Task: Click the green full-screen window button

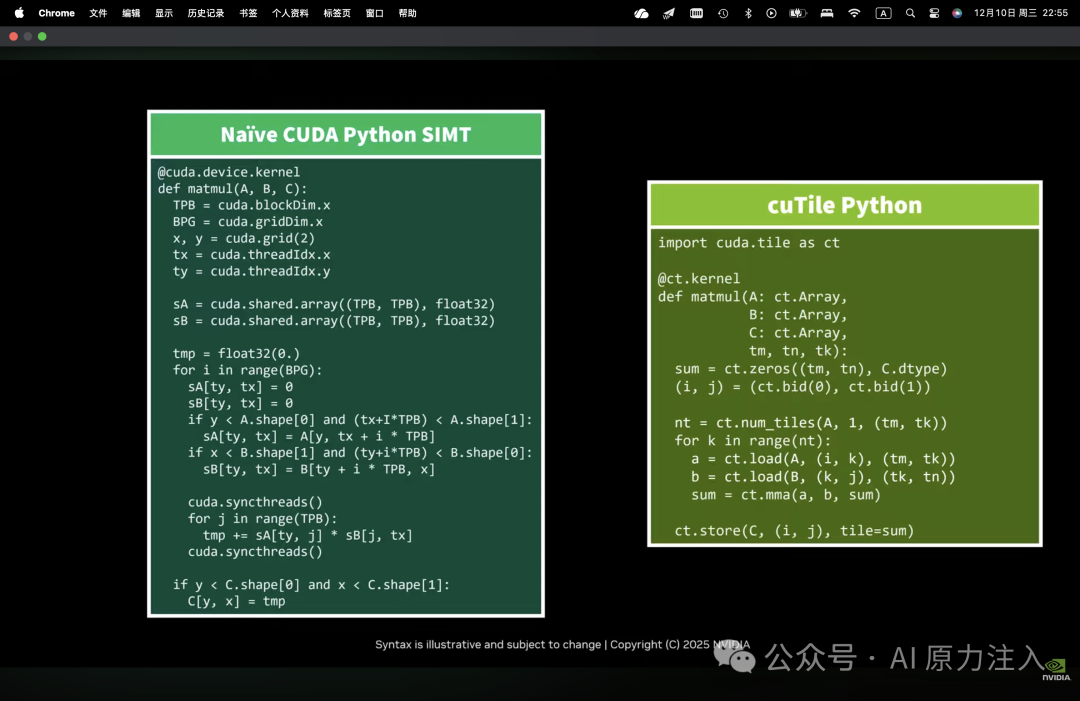Action: (42, 36)
